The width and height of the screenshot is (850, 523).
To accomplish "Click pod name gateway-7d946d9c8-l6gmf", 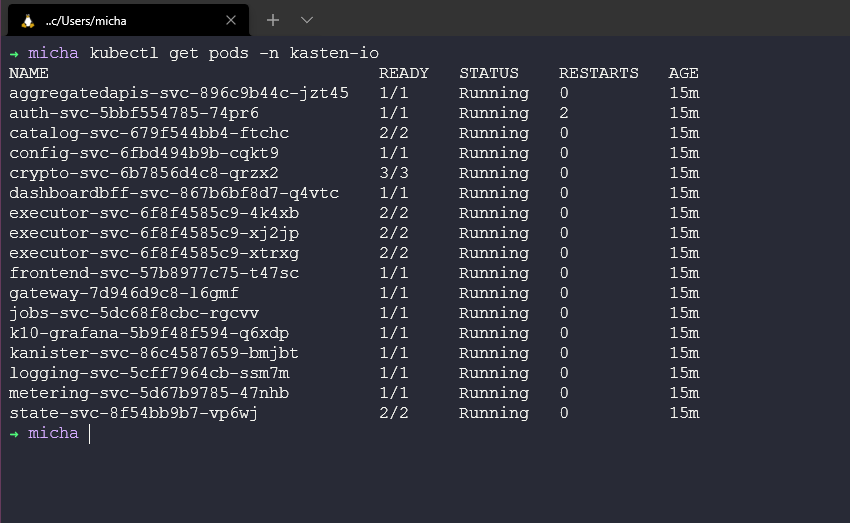I will tap(124, 293).
